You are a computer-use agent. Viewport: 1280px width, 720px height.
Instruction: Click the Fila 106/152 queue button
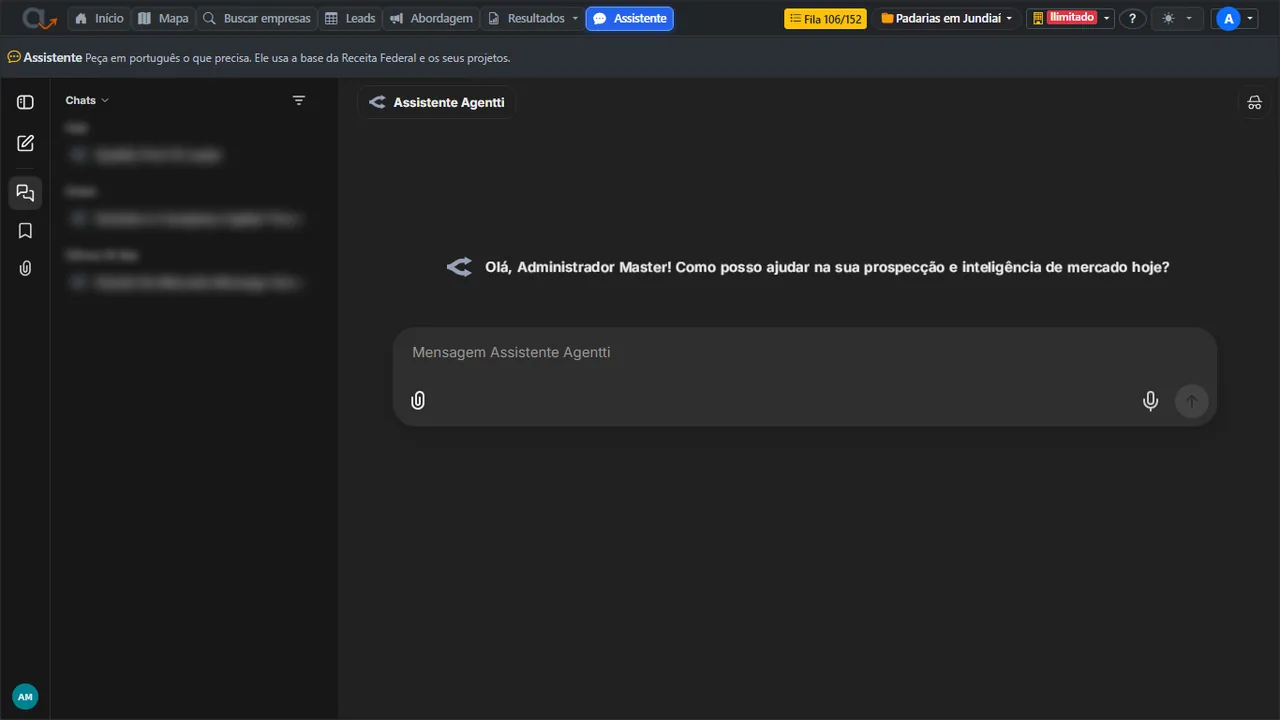[825, 18]
